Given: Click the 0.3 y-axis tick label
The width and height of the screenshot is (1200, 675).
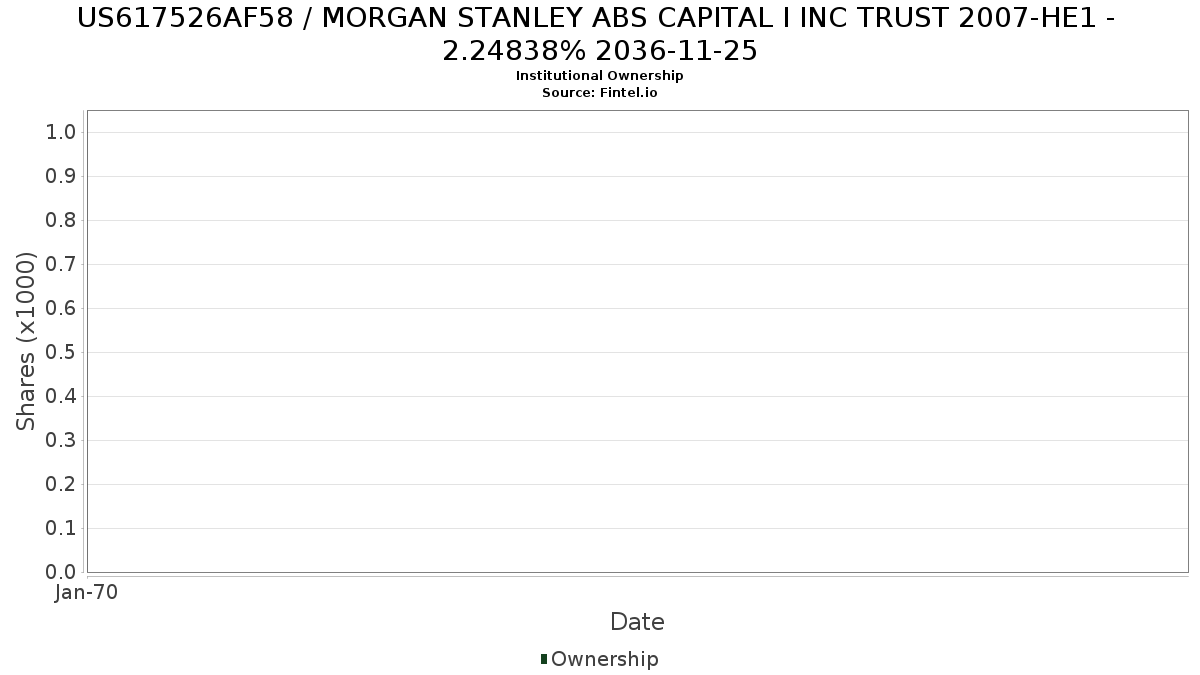Looking at the screenshot, I should [x=61, y=440].
